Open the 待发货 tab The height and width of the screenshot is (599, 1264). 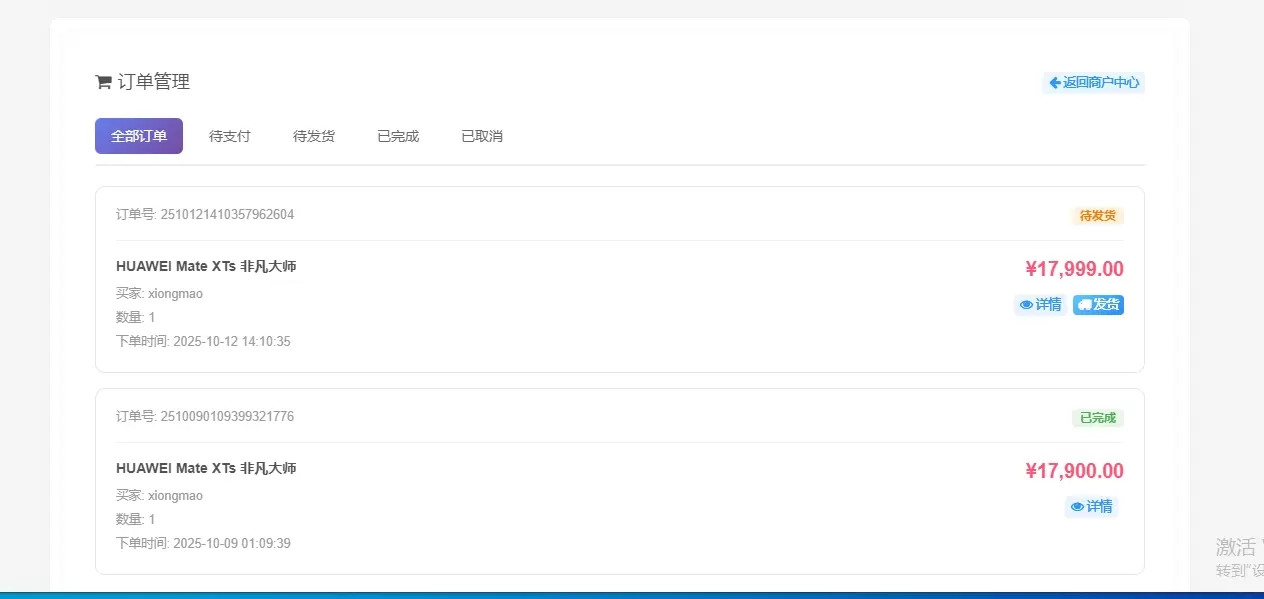pos(313,136)
